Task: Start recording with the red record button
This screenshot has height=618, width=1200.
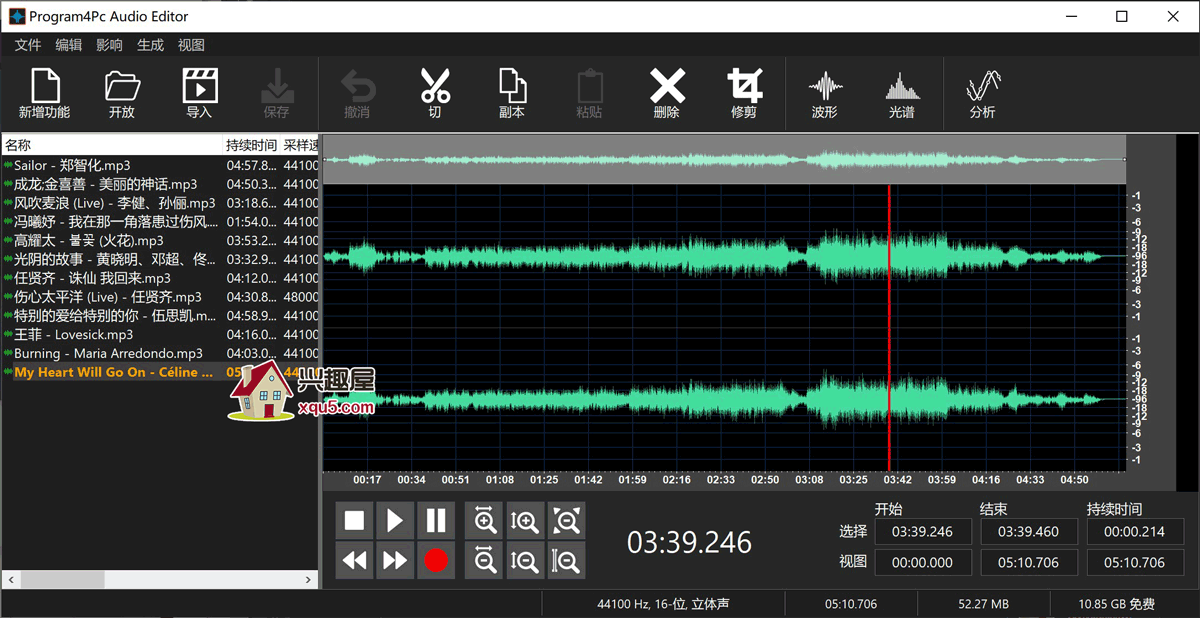Action: pyautogui.click(x=436, y=560)
